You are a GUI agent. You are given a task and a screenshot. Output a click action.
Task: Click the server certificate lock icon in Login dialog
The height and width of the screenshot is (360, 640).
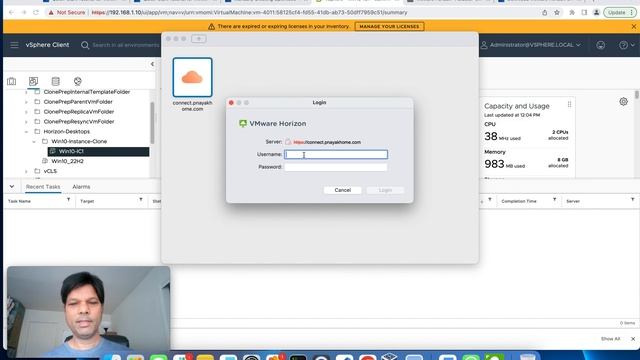[288, 142]
